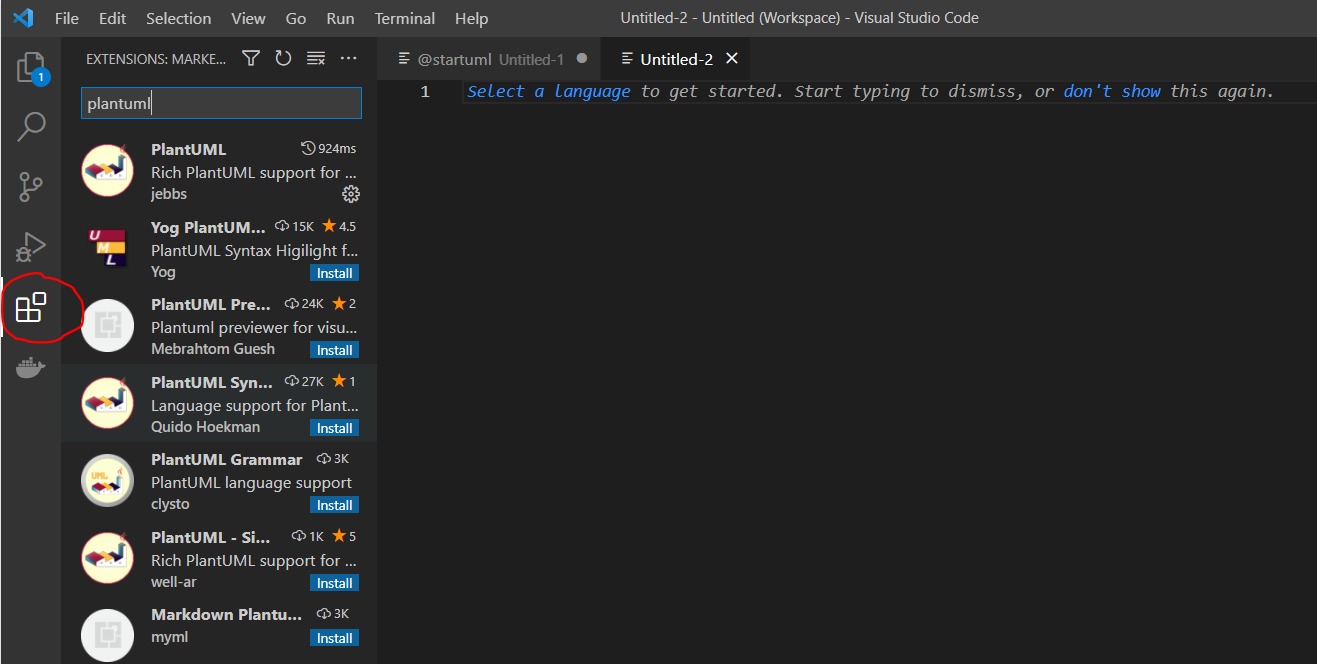Click the PlantUML Syntax extension icon

(x=108, y=403)
